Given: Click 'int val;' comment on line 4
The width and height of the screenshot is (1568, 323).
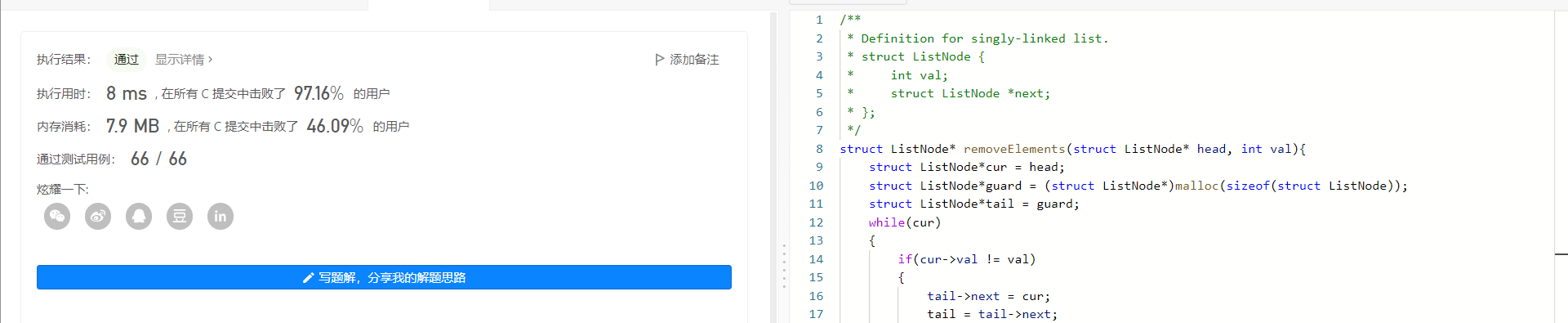Looking at the screenshot, I should [920, 75].
